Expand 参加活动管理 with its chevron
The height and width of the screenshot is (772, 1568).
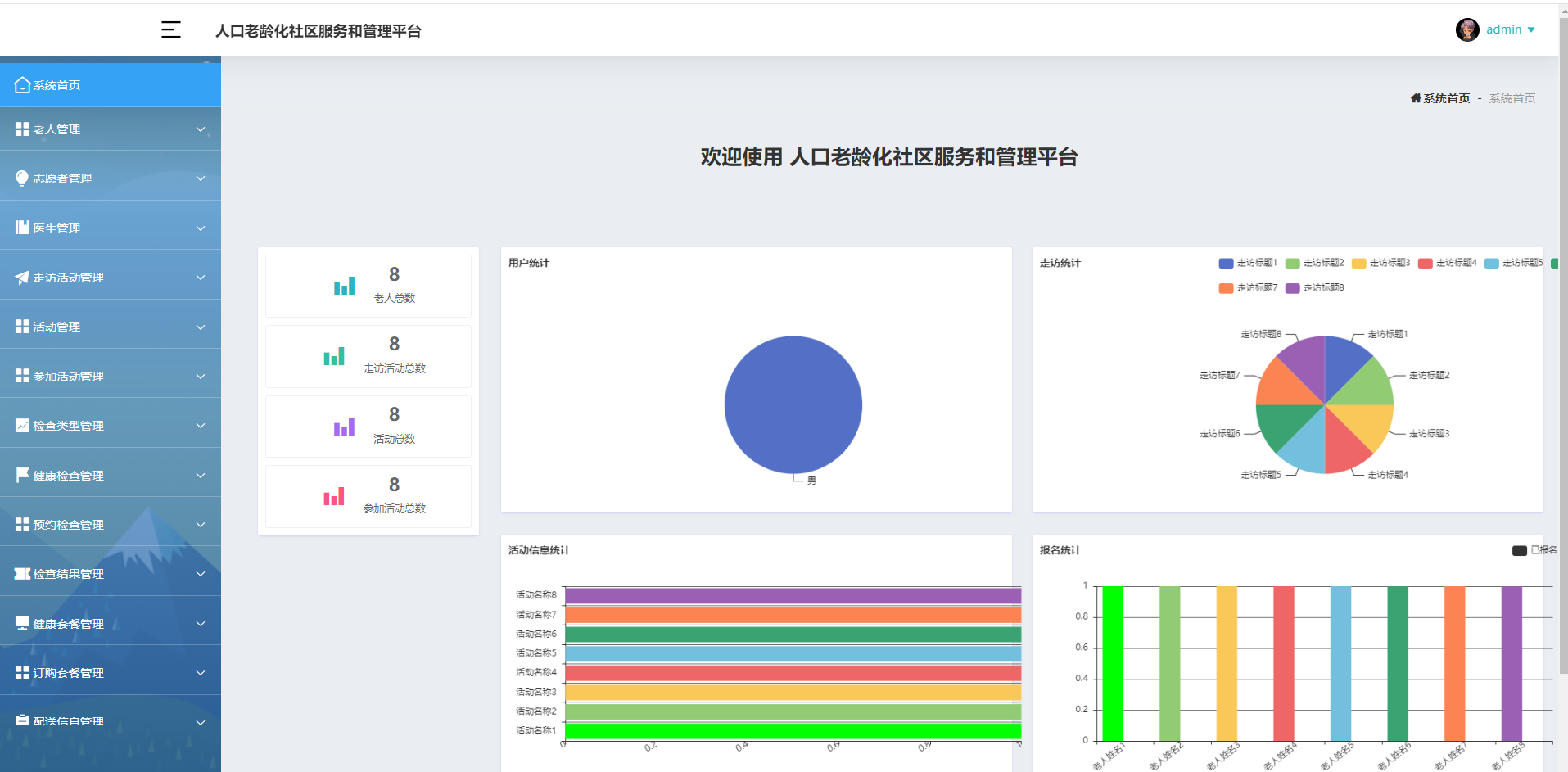(x=201, y=377)
